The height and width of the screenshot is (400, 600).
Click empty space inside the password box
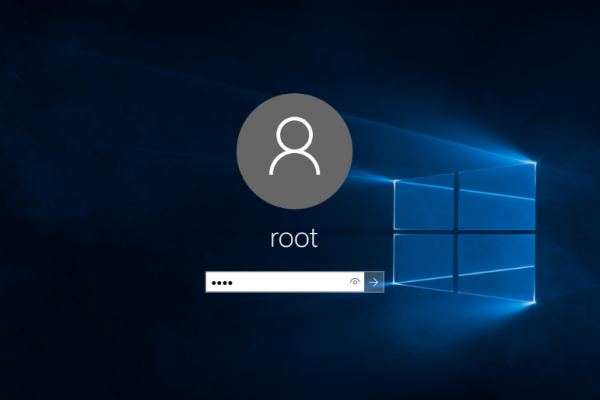coord(300,283)
